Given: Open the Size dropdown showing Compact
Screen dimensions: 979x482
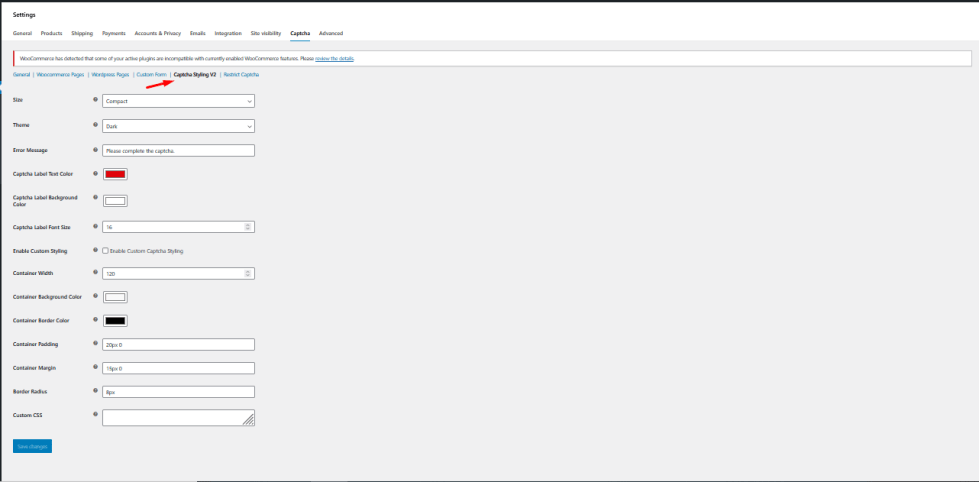Looking at the screenshot, I should (178, 101).
